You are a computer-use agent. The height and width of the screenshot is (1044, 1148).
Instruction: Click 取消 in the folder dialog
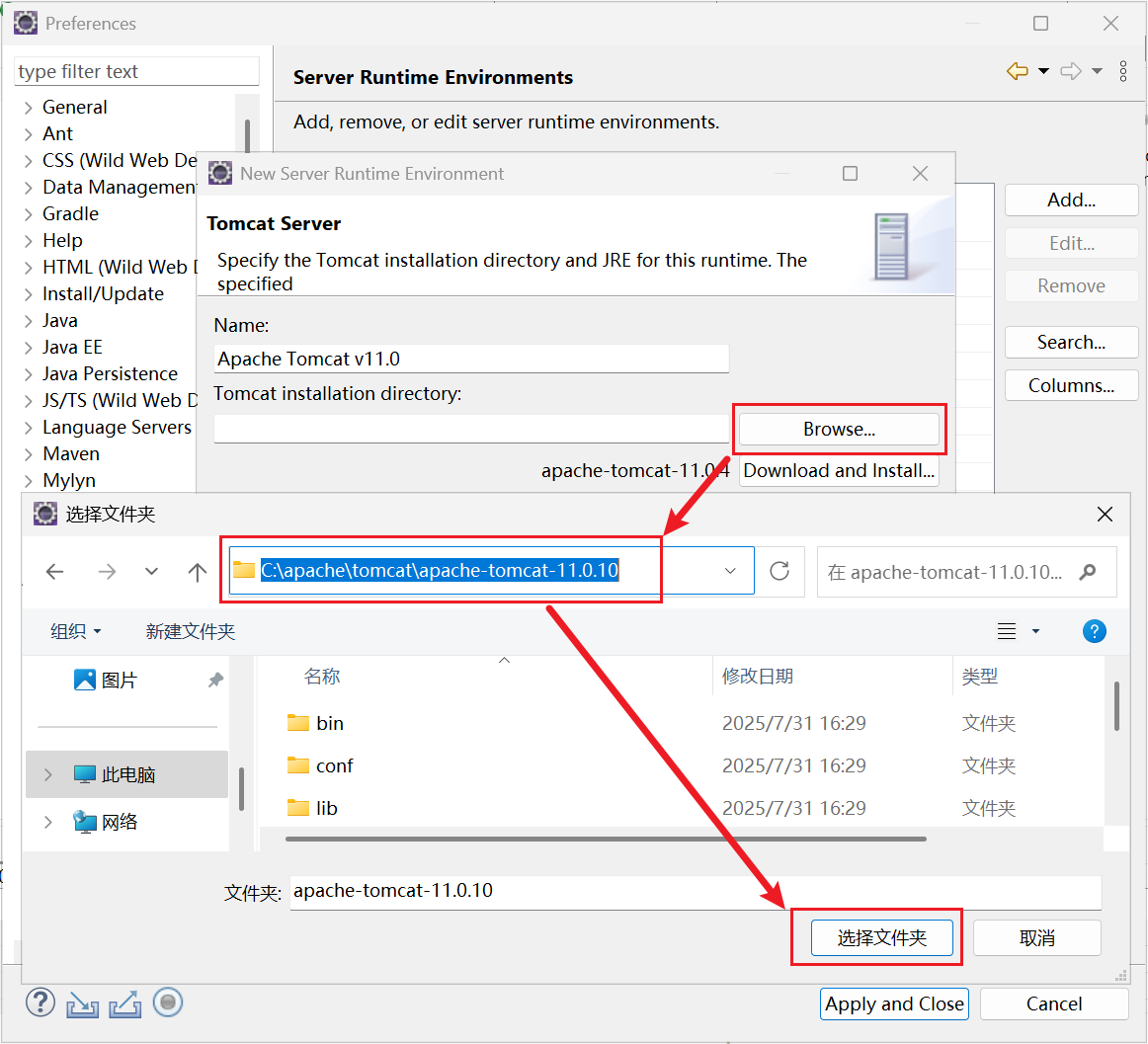click(1036, 938)
